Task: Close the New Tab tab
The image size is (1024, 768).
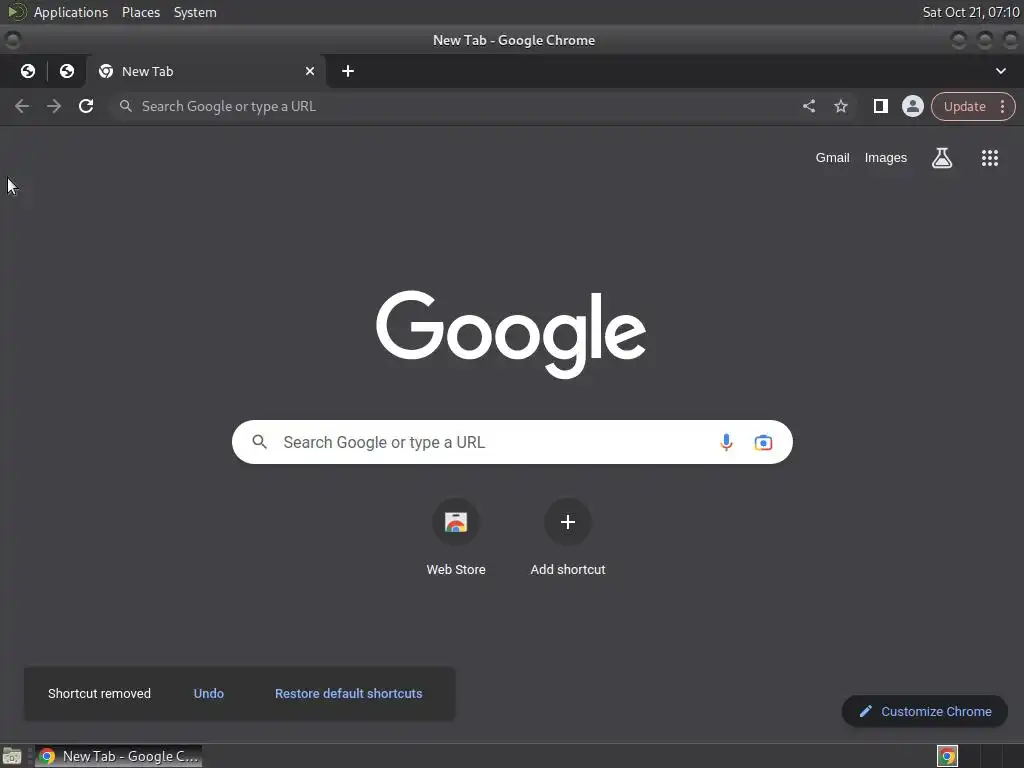Action: point(310,71)
